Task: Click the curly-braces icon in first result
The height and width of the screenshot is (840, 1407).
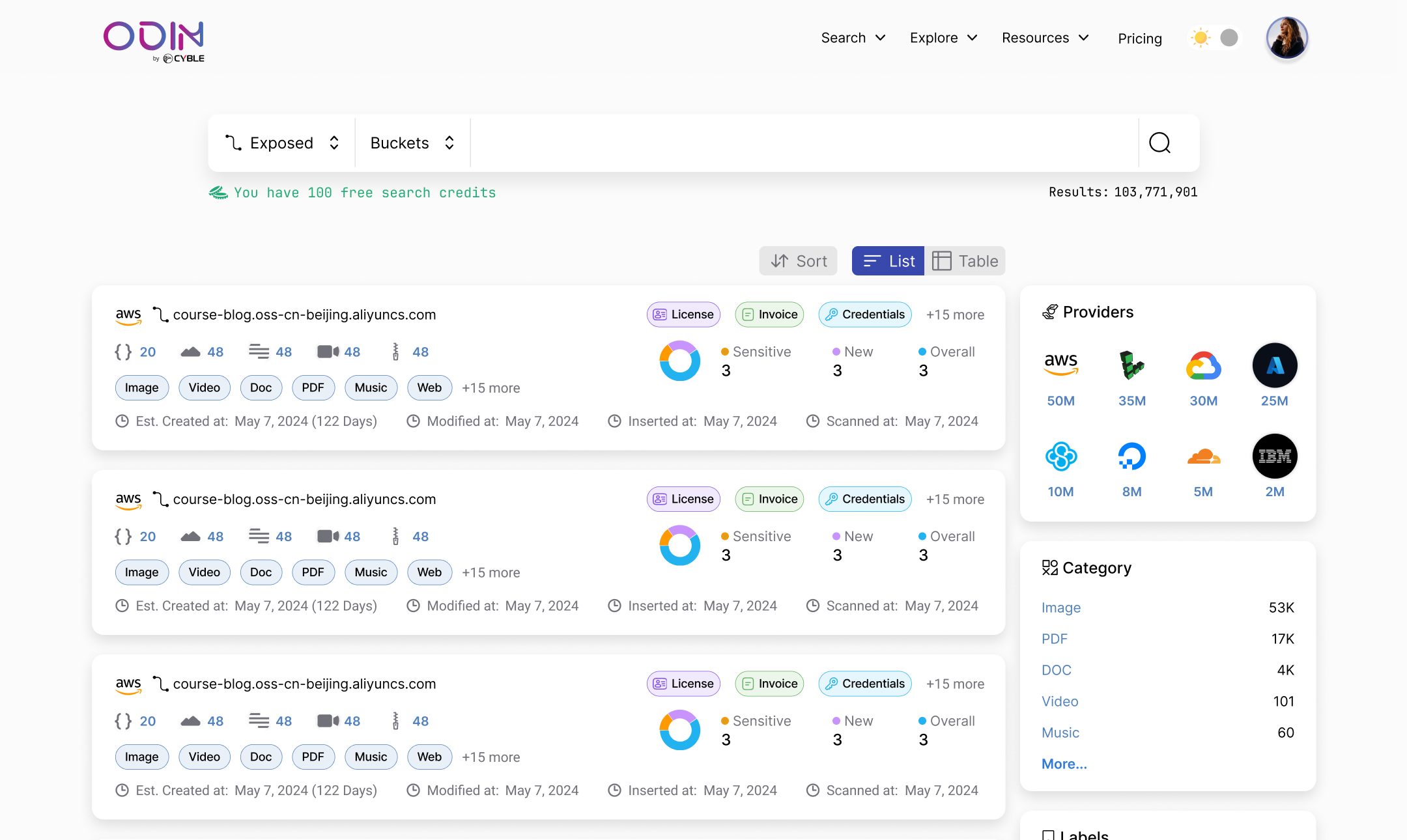Action: point(123,352)
